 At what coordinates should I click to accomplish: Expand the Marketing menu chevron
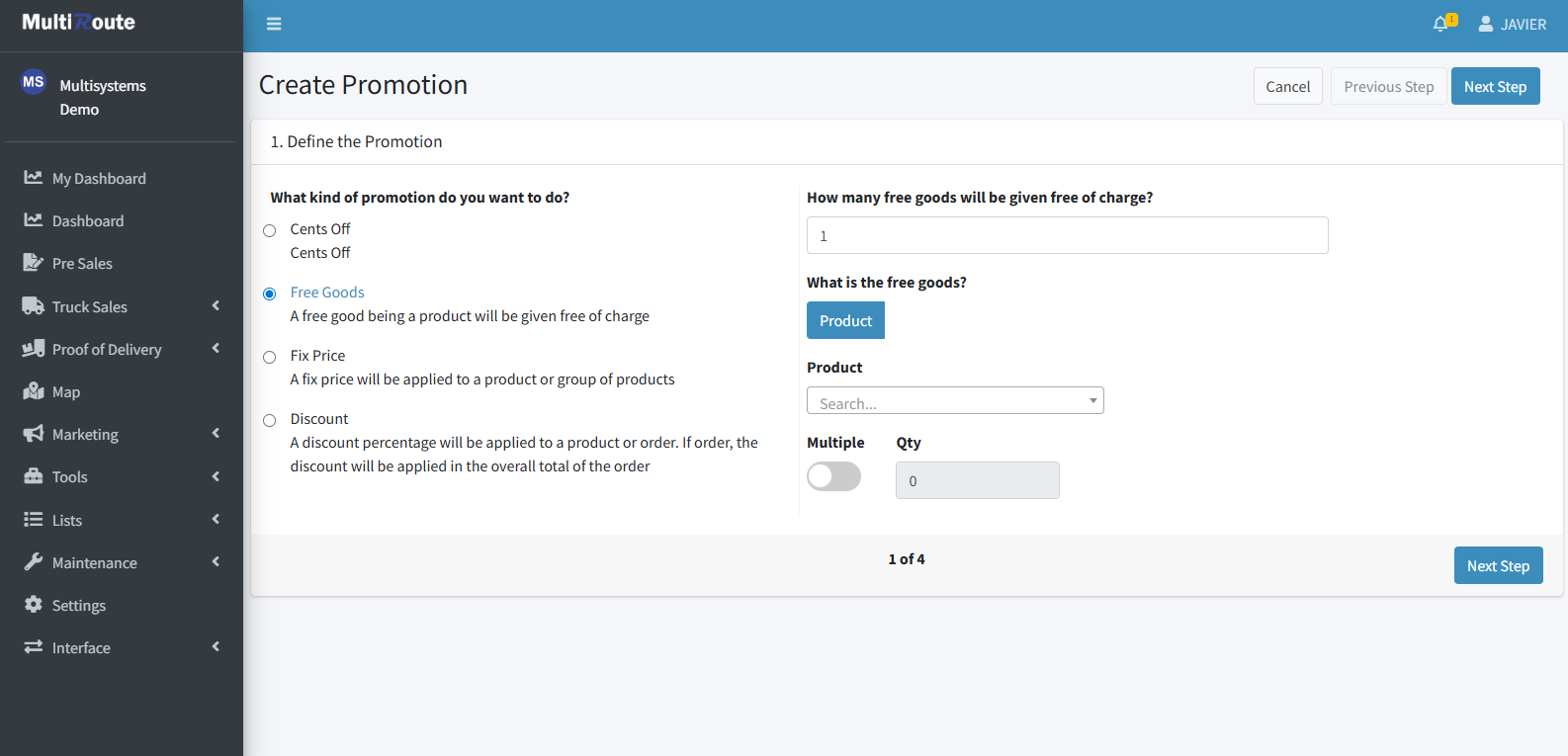[216, 434]
